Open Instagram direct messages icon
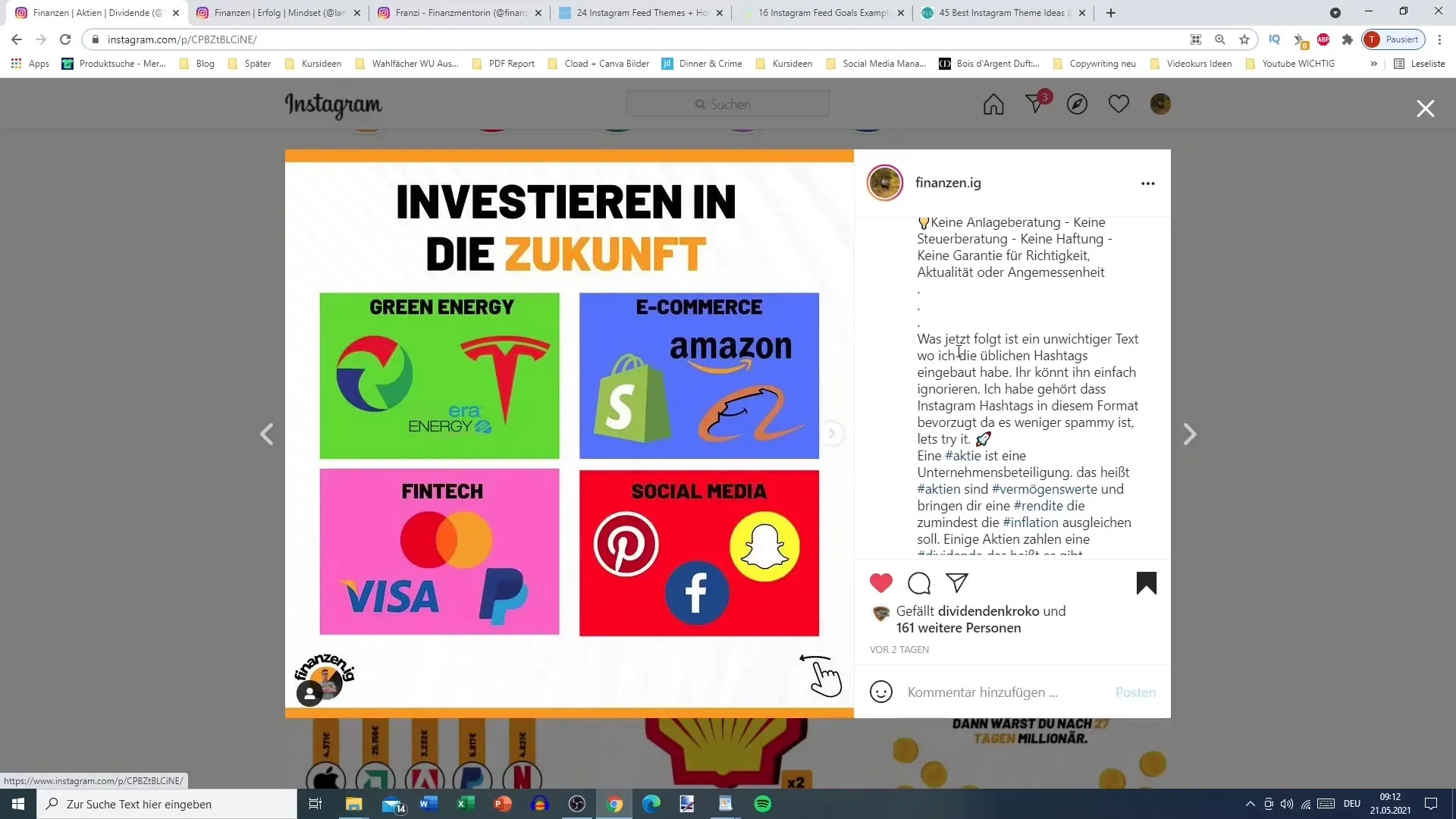The height and width of the screenshot is (819, 1456). click(x=1036, y=103)
